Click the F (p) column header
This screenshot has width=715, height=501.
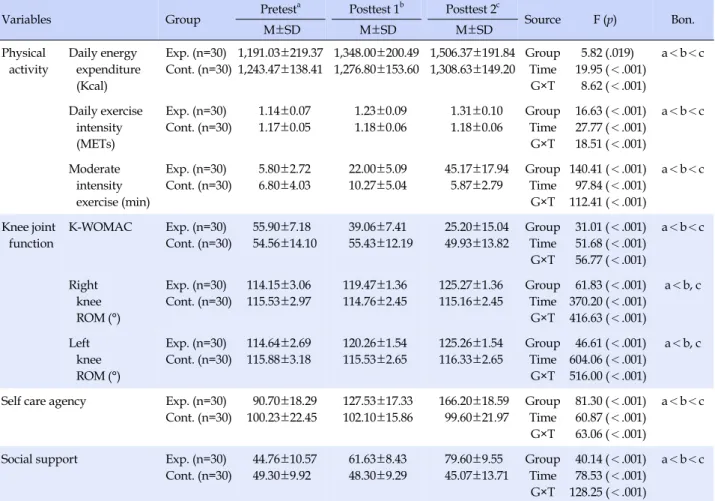605,20
